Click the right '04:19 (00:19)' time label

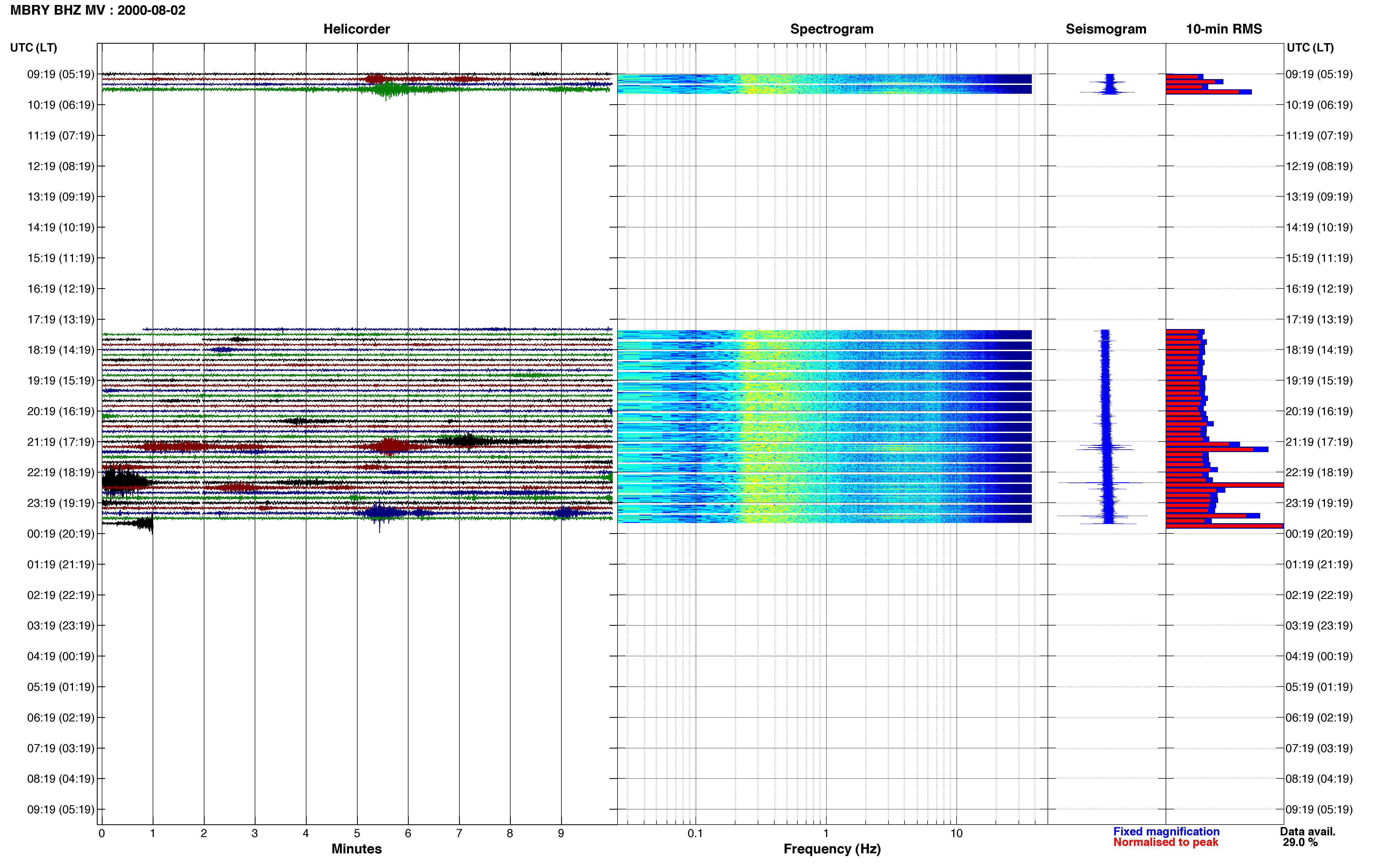(1319, 656)
